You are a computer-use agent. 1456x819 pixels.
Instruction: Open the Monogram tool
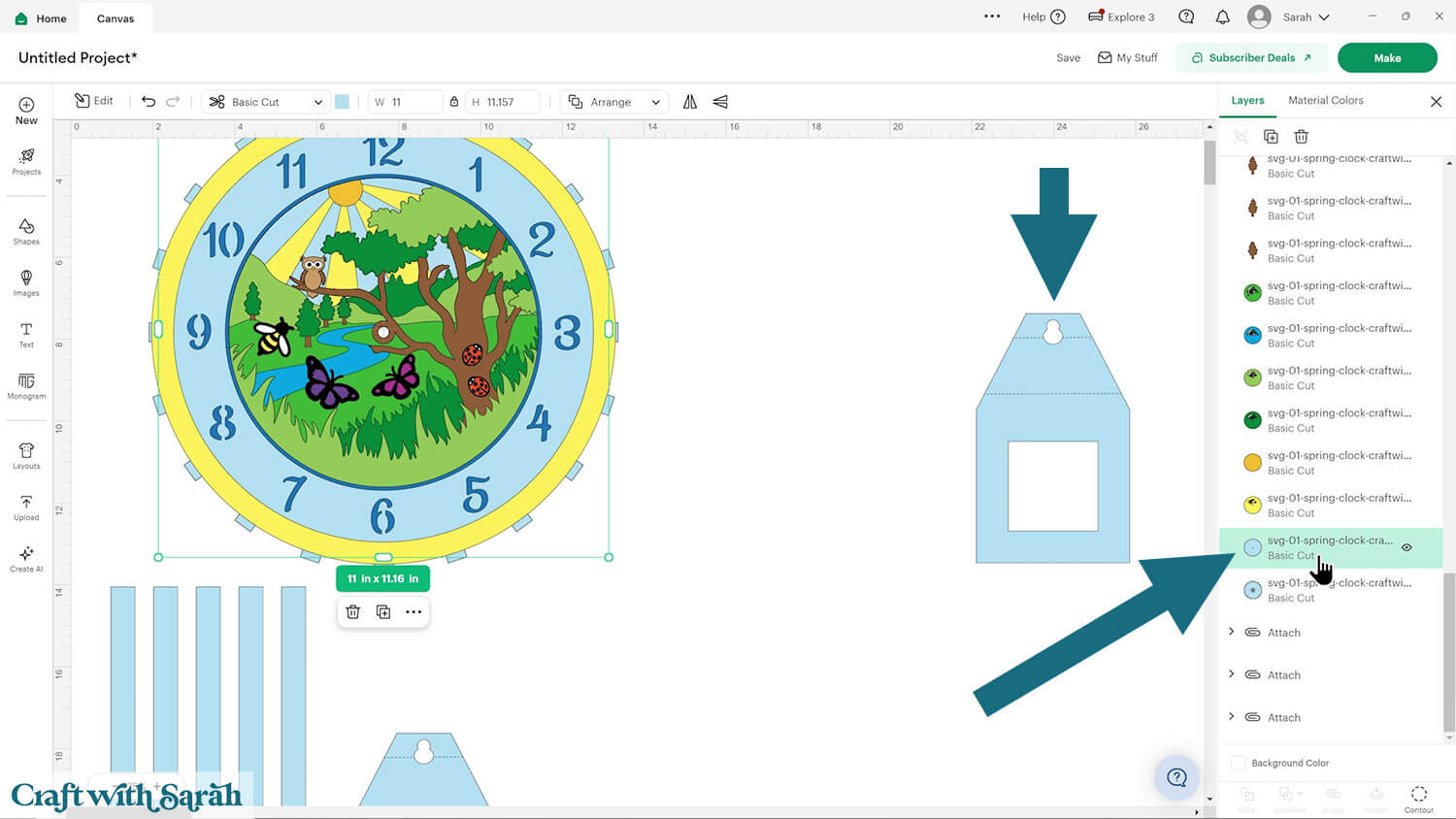[26, 386]
